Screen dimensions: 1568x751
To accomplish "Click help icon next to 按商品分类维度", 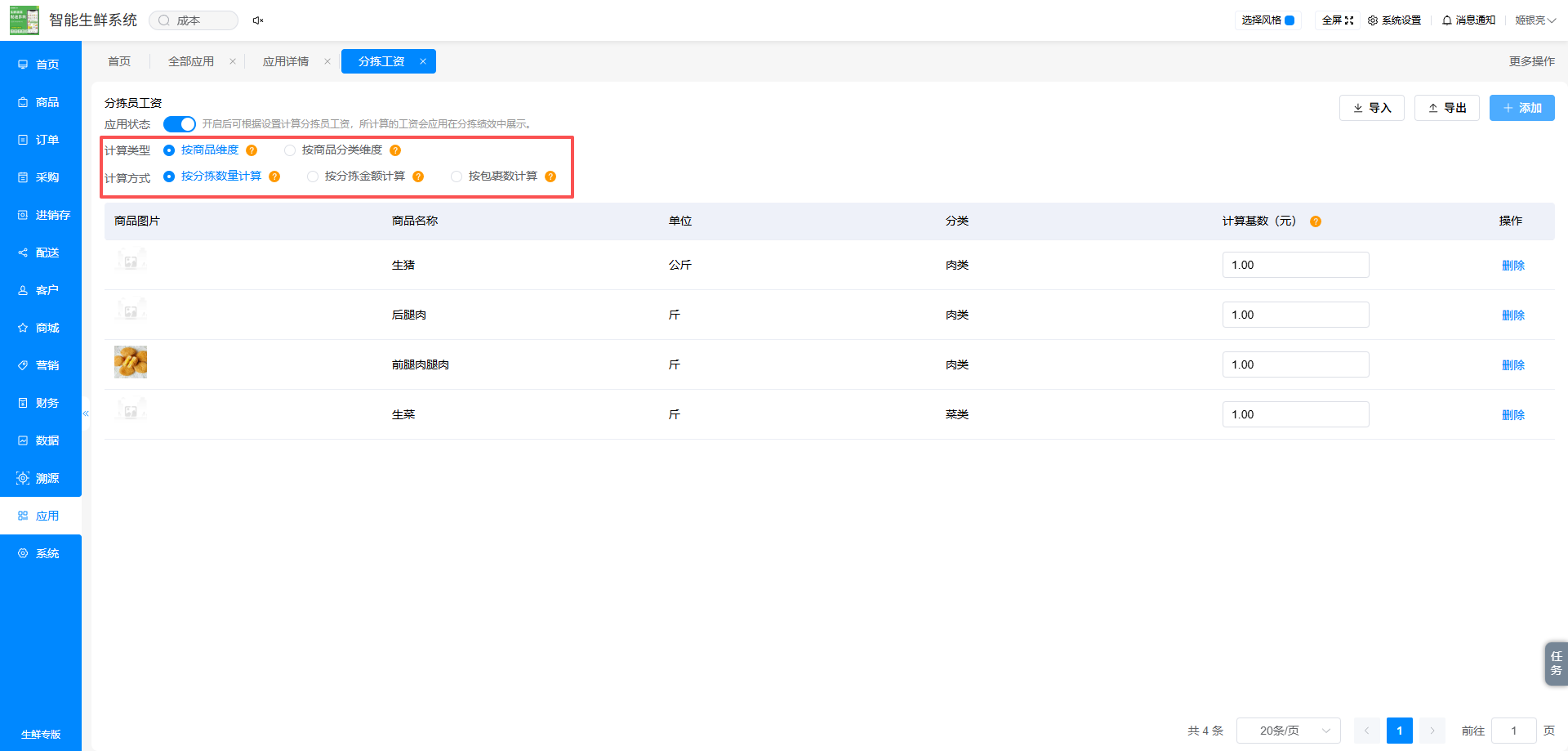I will click(x=395, y=150).
